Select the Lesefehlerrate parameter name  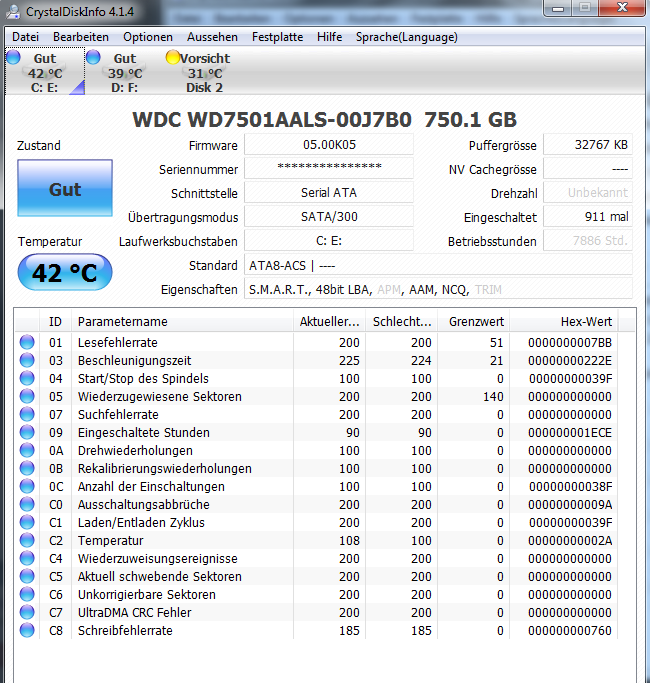tap(118, 342)
